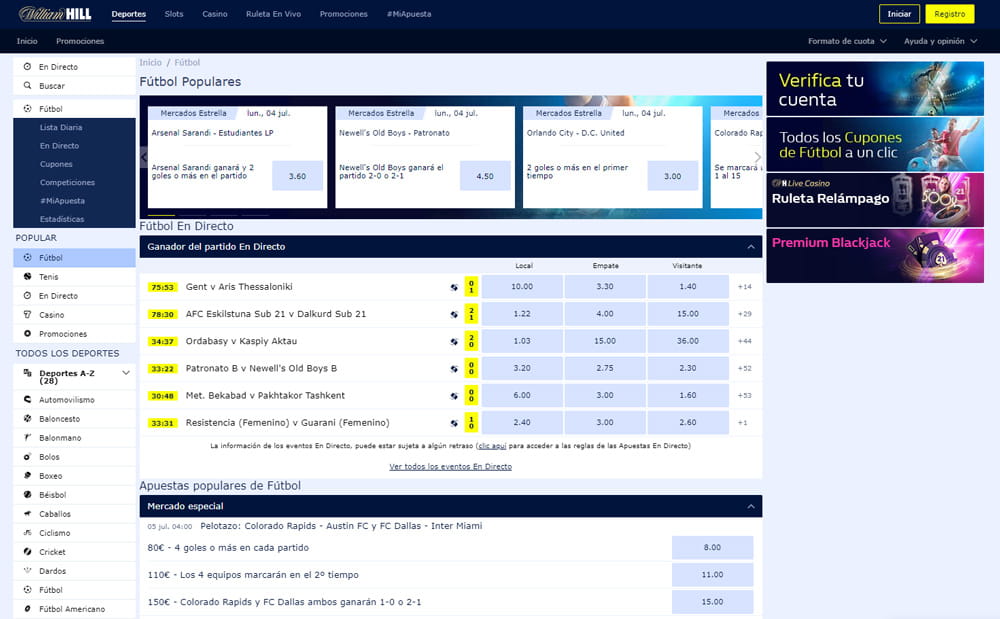
Task: Open the clic aquí rules link
Action: 492,446
